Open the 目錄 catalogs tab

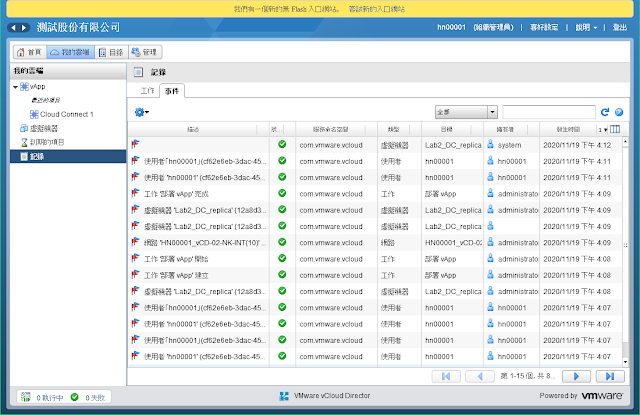(x=111, y=52)
